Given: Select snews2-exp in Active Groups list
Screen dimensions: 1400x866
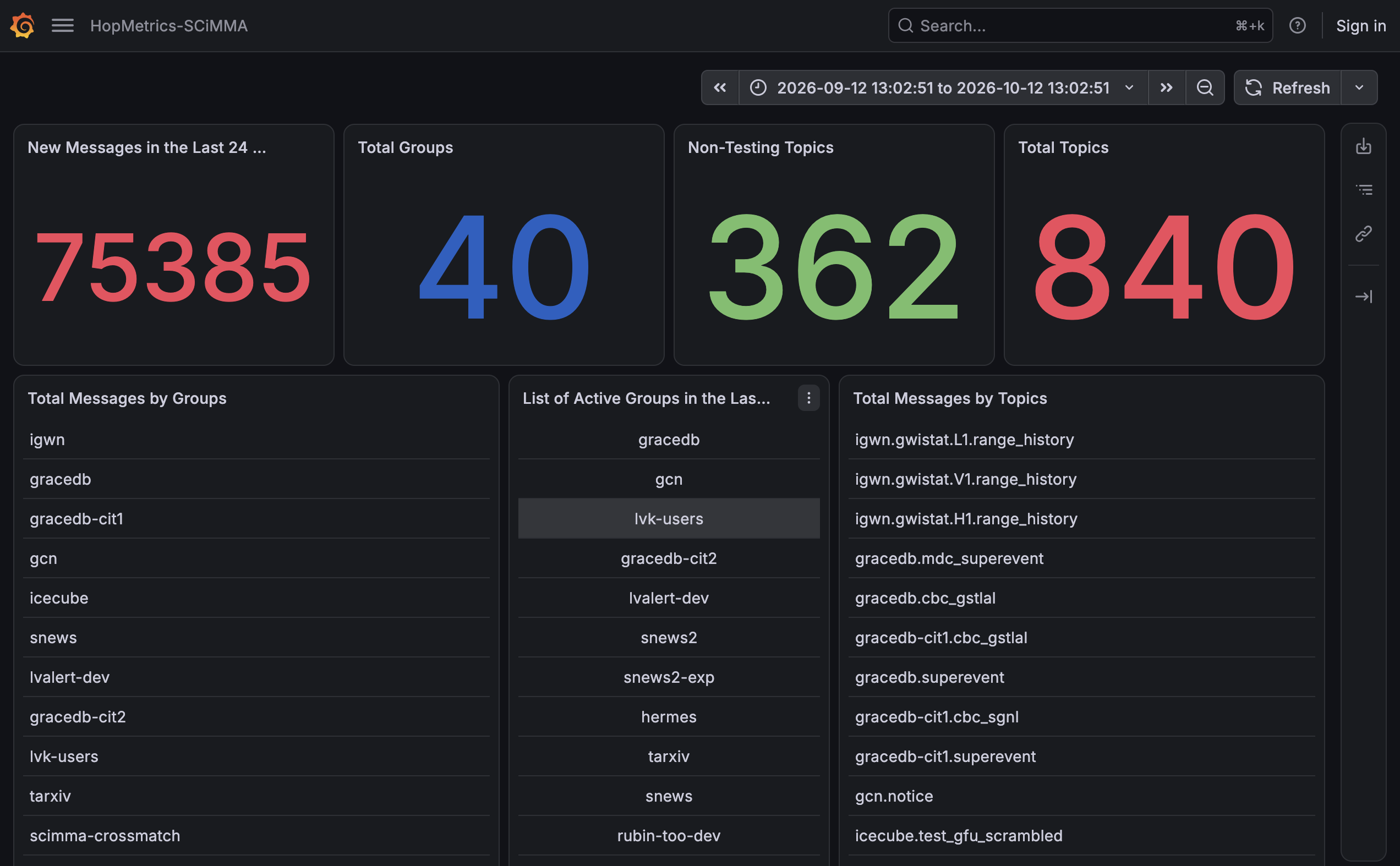Looking at the screenshot, I should (x=669, y=677).
